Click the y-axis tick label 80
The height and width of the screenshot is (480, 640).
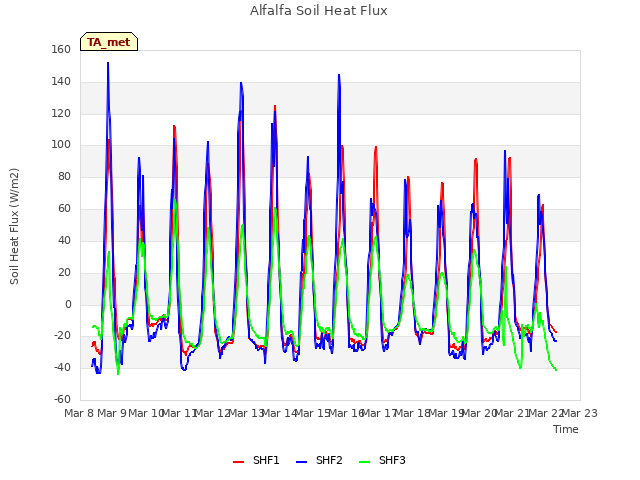coord(64,177)
